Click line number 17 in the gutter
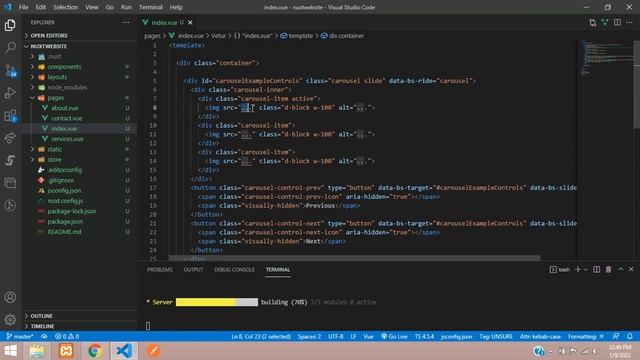This screenshot has width=640, height=360. click(153, 188)
